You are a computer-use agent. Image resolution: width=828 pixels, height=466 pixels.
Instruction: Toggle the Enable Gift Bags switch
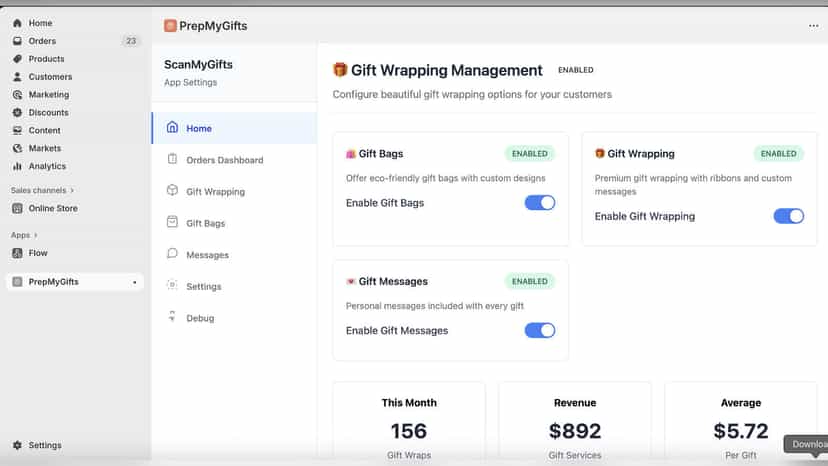(540, 203)
